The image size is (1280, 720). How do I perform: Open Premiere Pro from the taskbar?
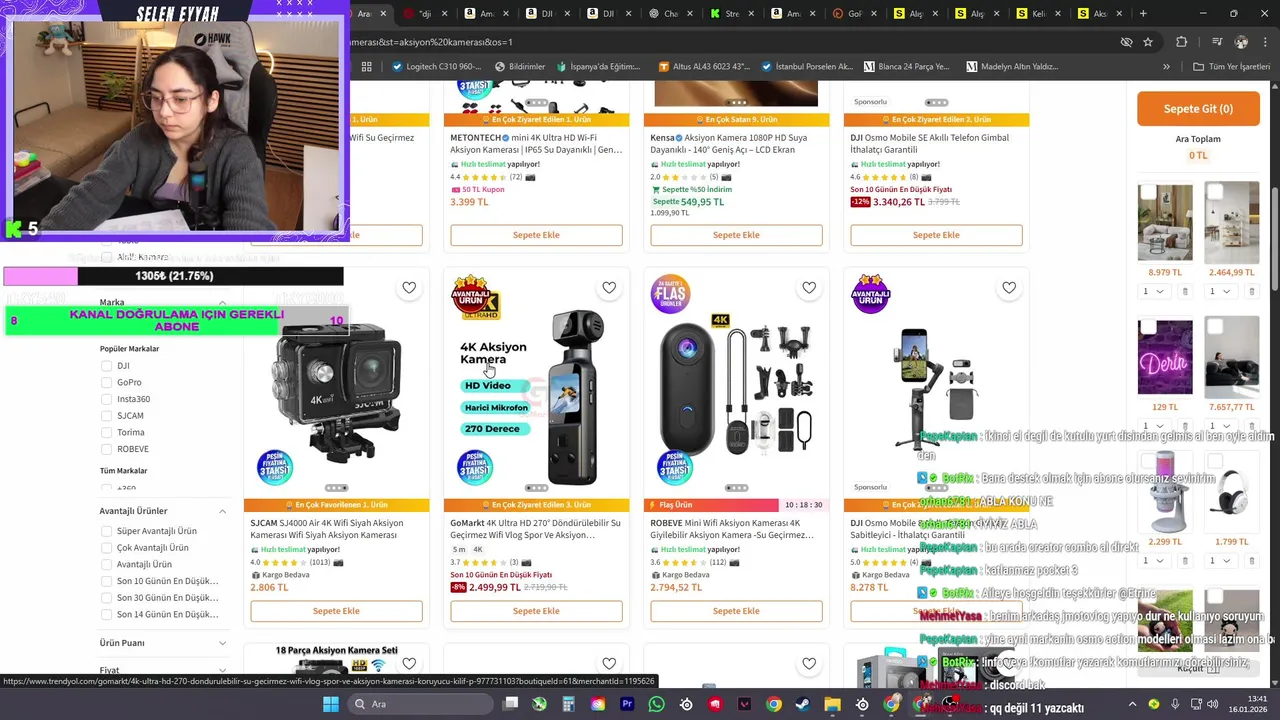(x=627, y=704)
